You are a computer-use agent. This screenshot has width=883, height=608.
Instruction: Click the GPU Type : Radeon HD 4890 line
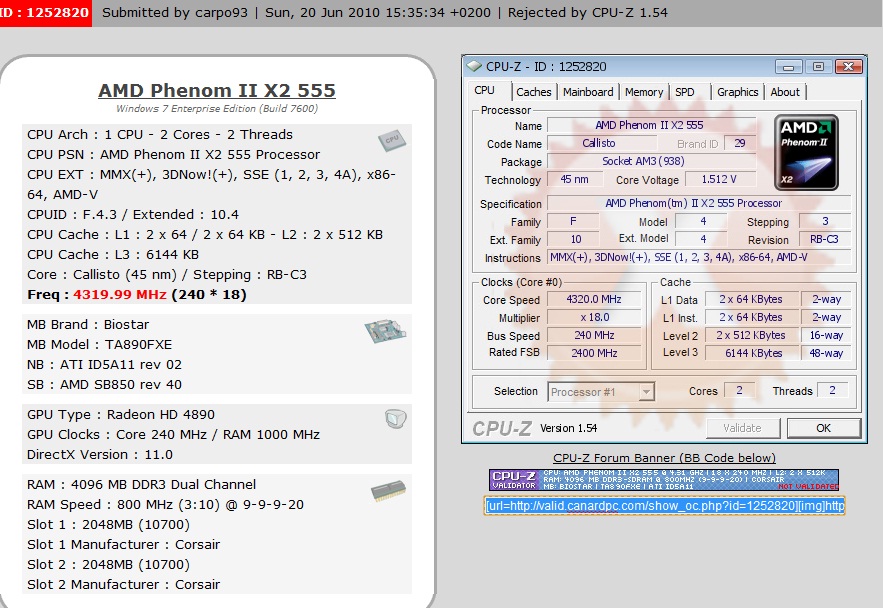[121, 414]
